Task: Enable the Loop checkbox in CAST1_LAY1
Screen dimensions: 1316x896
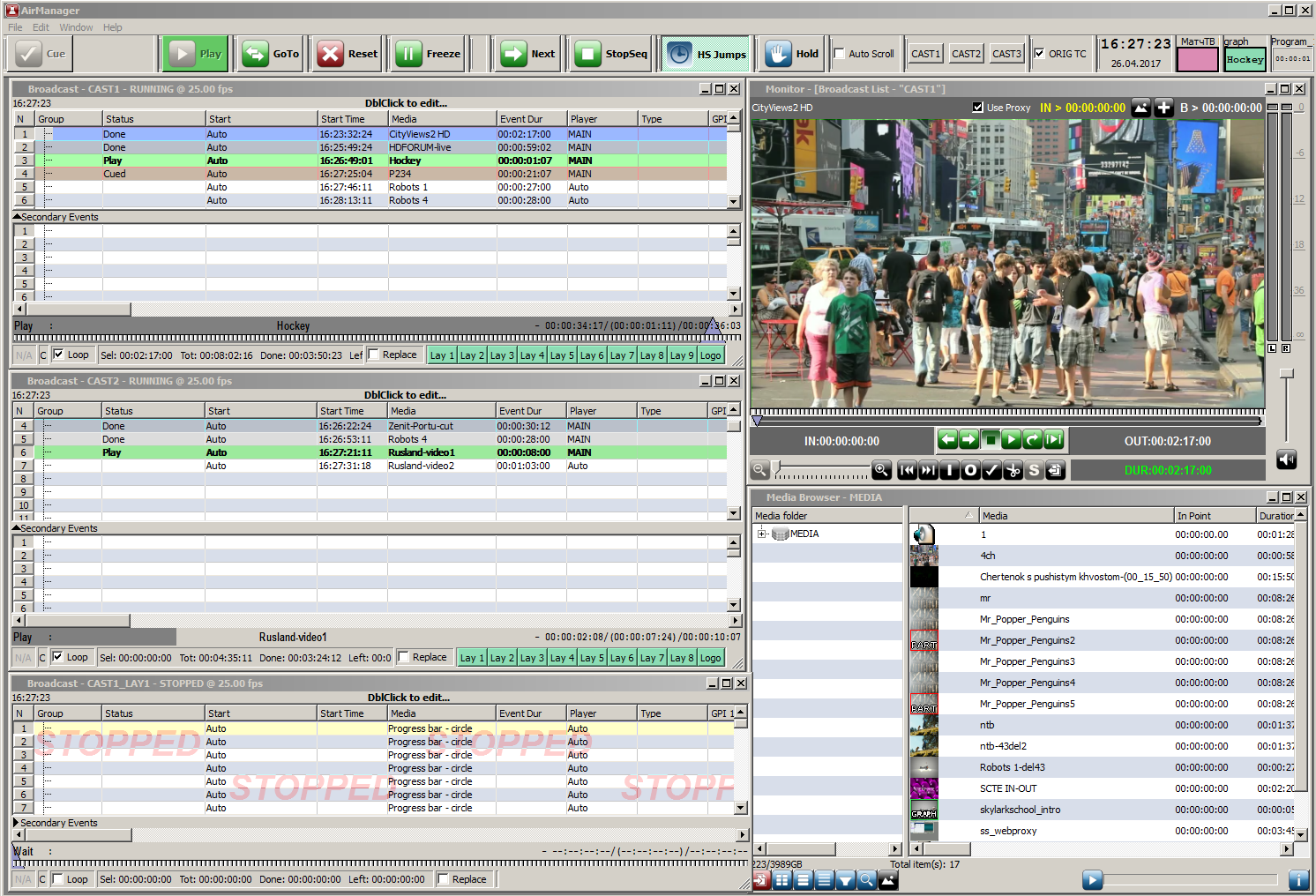Action: 57,879
